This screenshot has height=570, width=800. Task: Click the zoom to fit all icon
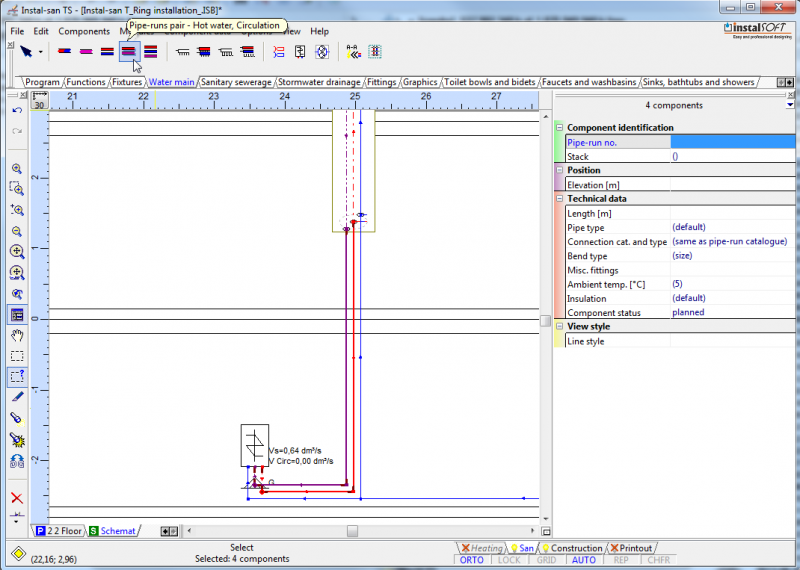click(x=17, y=252)
